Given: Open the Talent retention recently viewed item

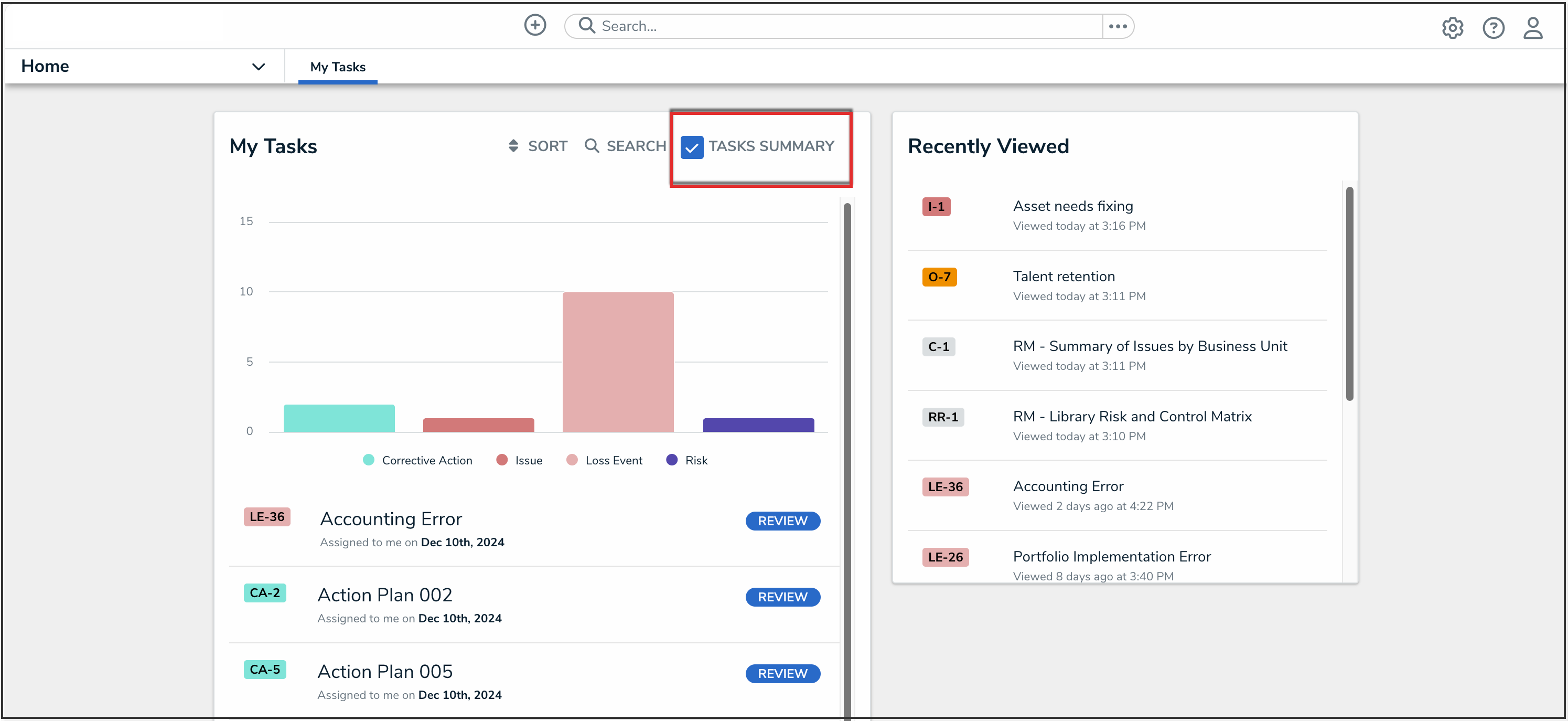Looking at the screenshot, I should (x=1064, y=277).
